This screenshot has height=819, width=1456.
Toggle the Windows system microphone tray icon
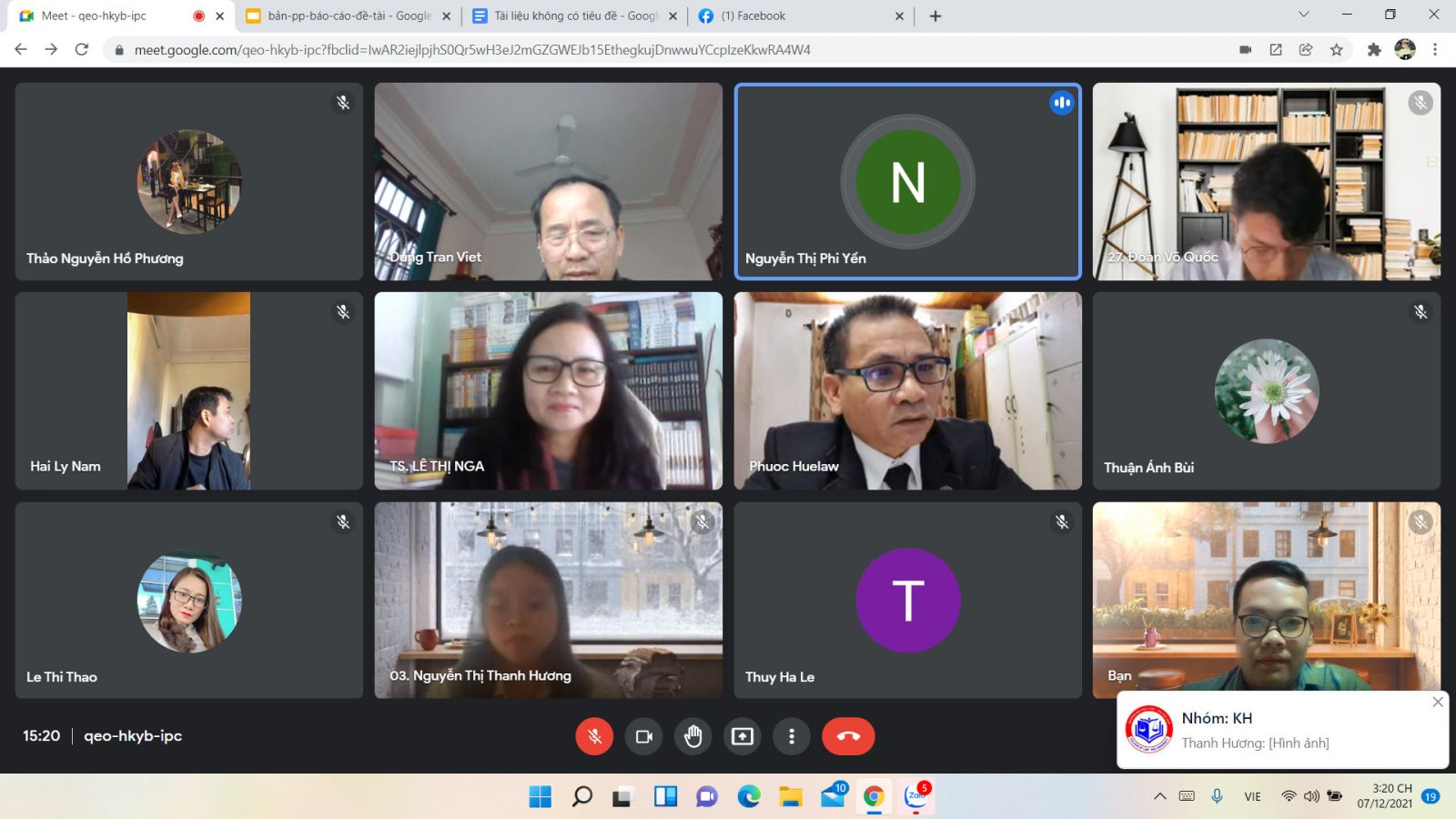(1217, 796)
